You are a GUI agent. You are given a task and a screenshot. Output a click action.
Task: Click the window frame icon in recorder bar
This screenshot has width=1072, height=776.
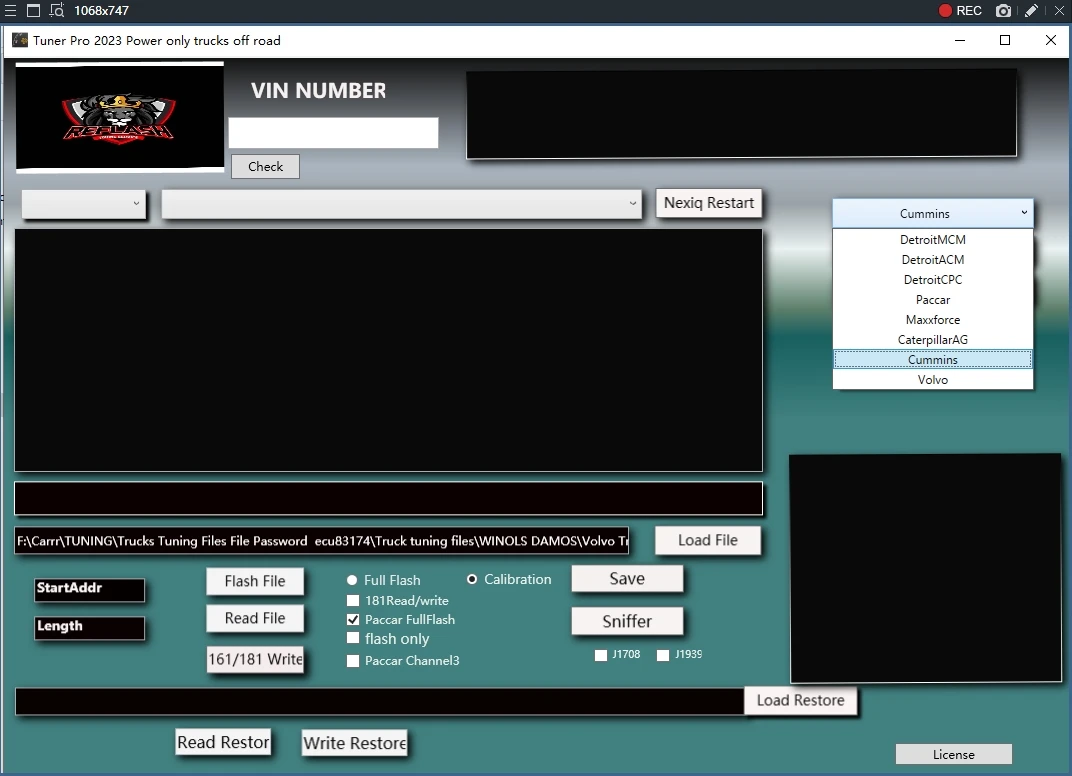point(33,10)
